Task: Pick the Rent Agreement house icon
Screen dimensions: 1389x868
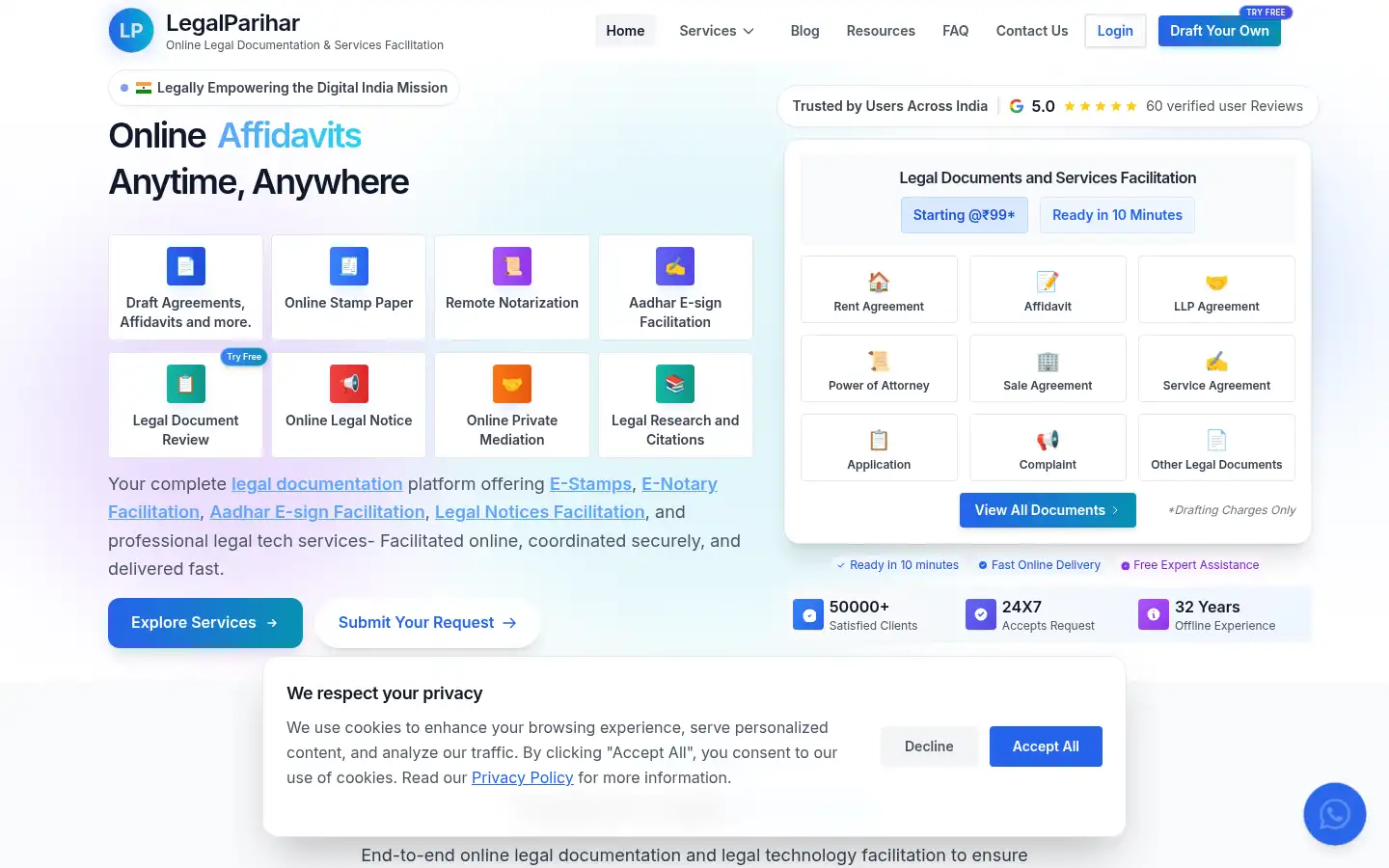Action: point(879,282)
